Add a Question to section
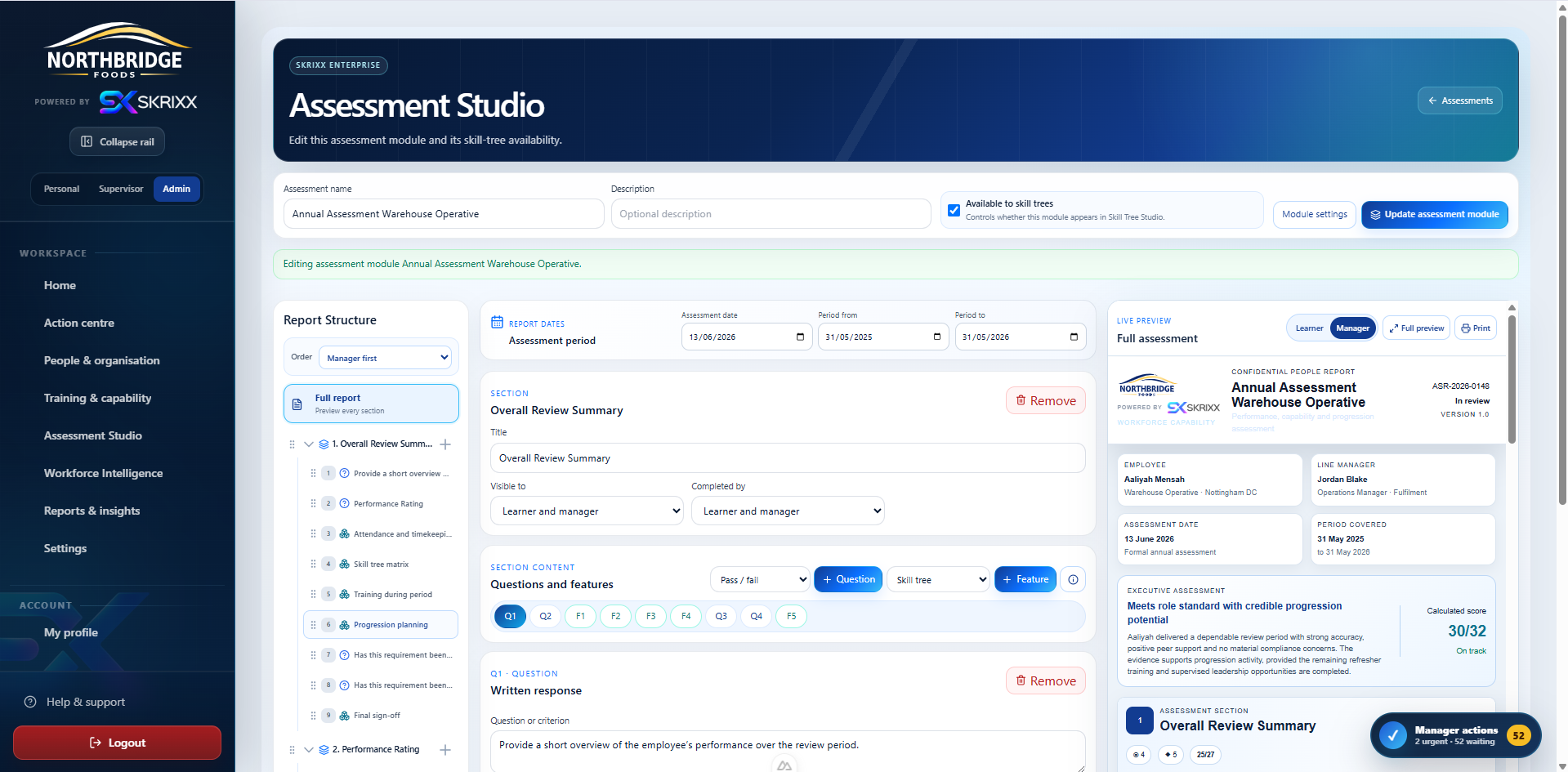Screen dimensions: 1568x772 click(848, 579)
